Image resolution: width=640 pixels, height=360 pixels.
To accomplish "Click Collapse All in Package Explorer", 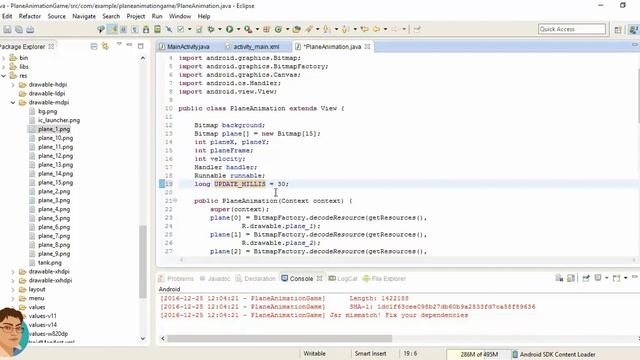I will click(x=94, y=47).
